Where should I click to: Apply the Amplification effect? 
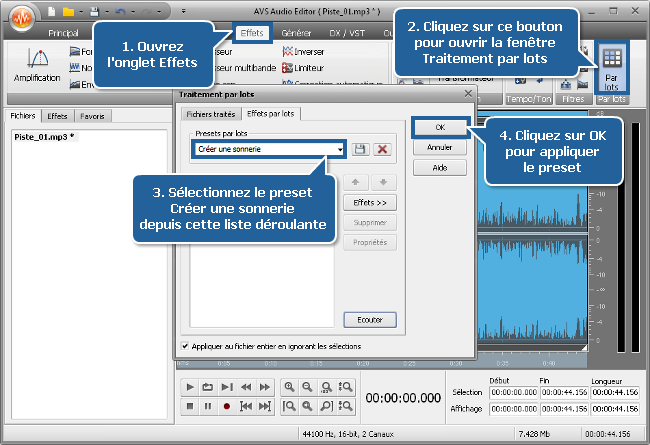(37, 65)
